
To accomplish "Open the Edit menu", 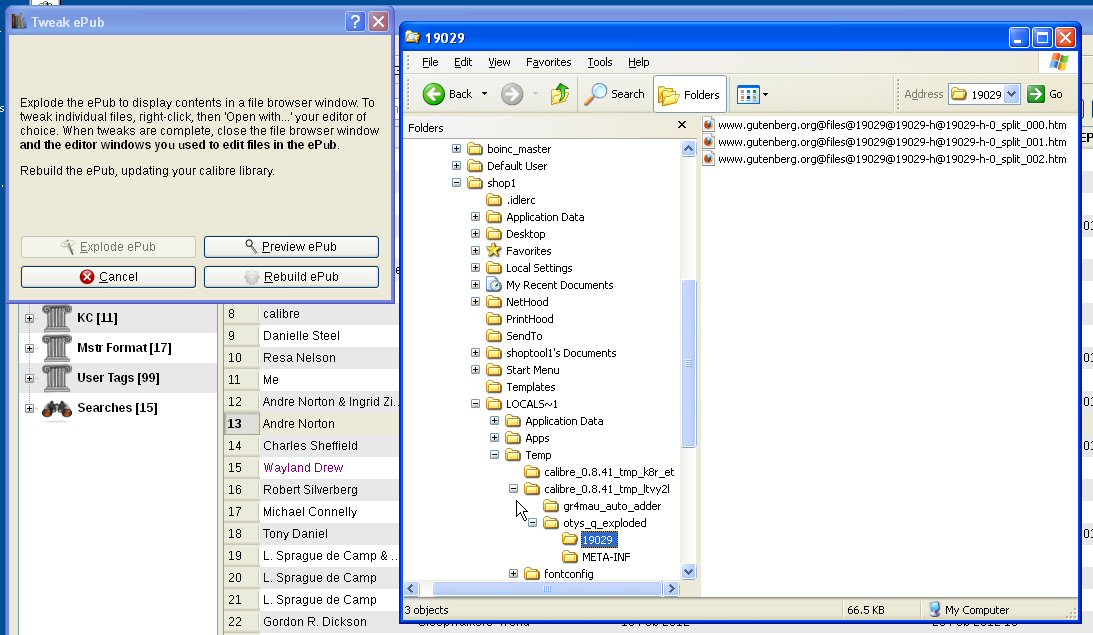I will 463,62.
